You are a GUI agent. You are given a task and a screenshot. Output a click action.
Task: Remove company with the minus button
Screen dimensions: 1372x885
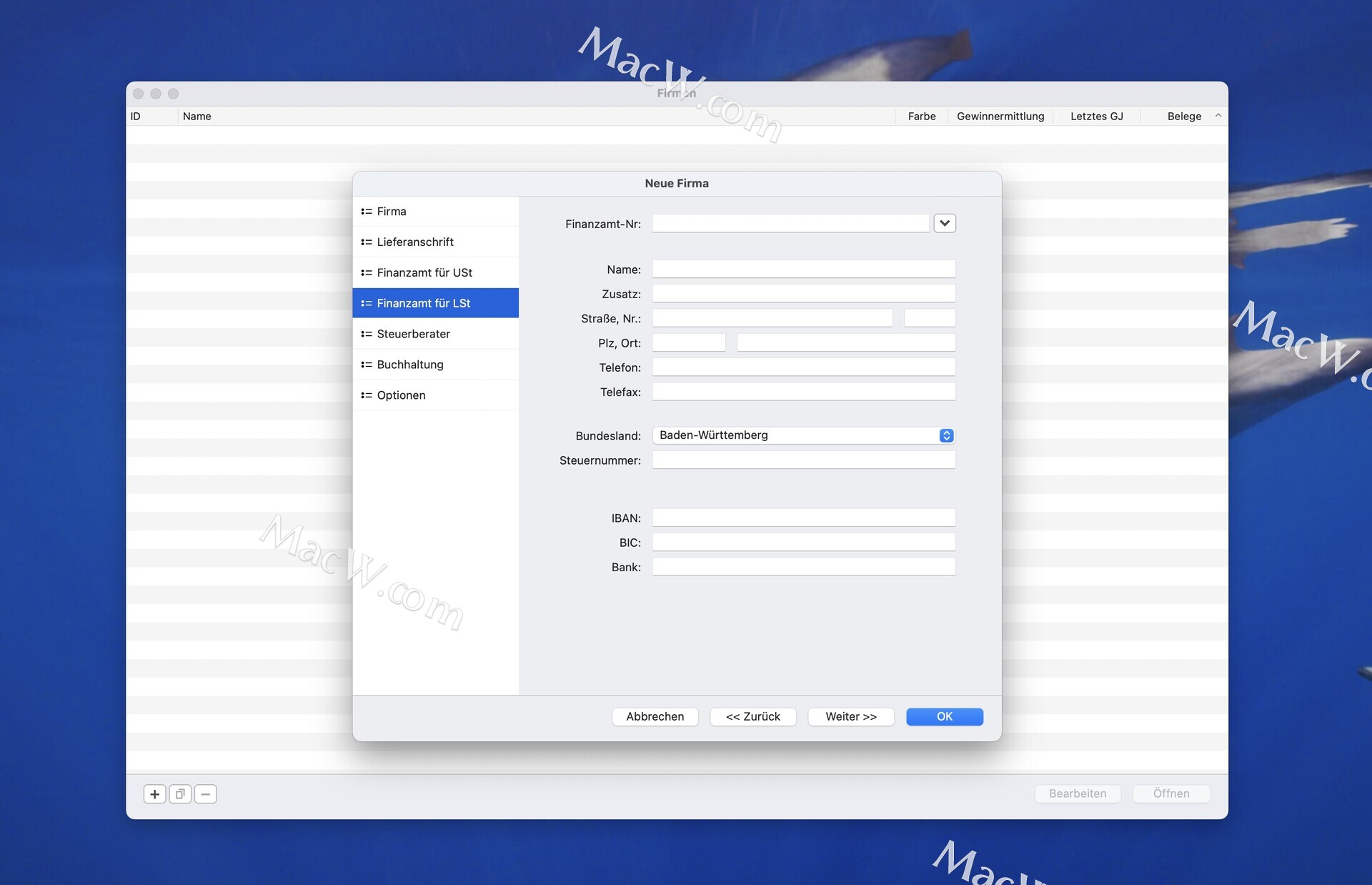point(206,793)
